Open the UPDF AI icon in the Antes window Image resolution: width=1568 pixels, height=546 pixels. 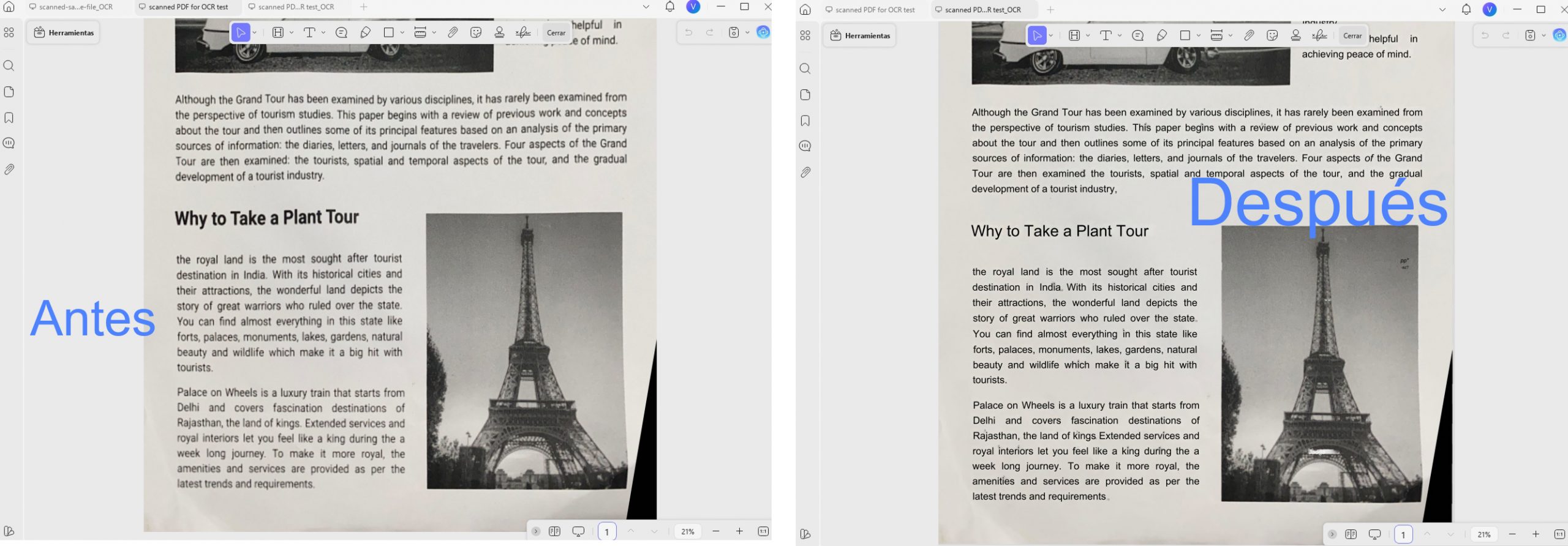pos(763,32)
